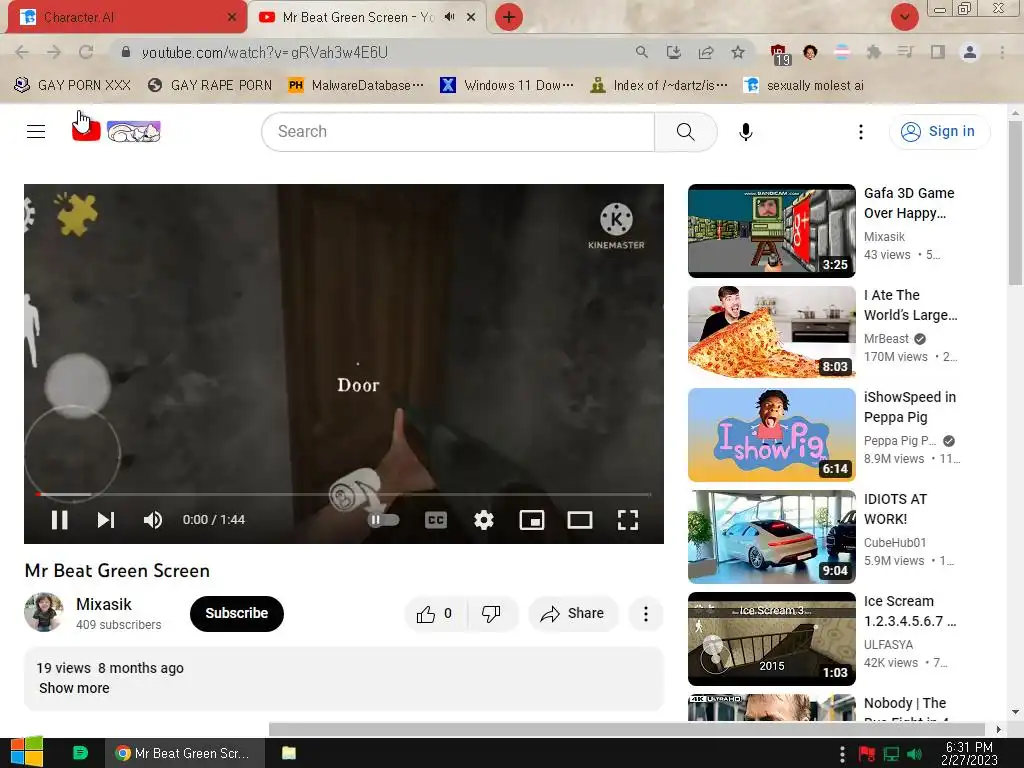
Task: Click install/download icon in address bar
Action: (x=673, y=52)
